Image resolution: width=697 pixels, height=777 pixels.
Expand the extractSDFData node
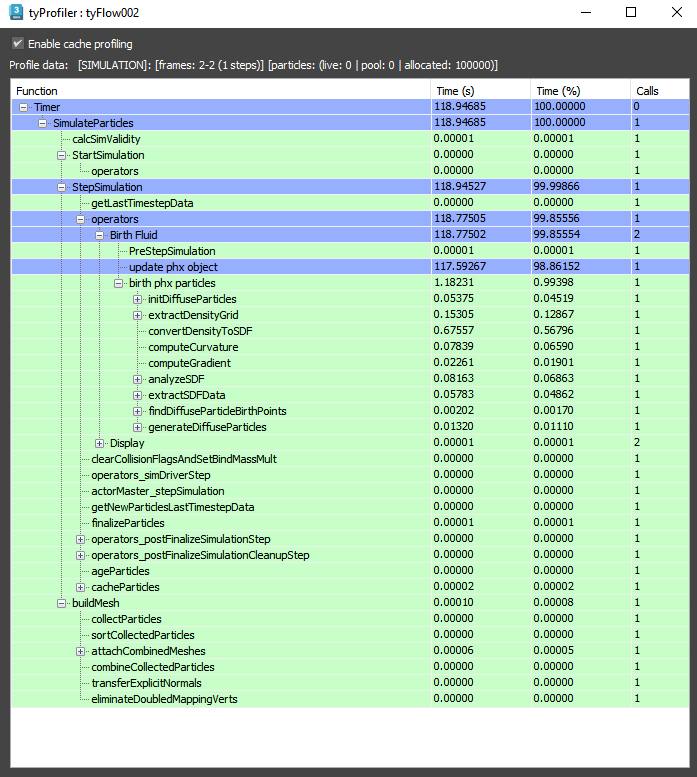click(x=138, y=395)
